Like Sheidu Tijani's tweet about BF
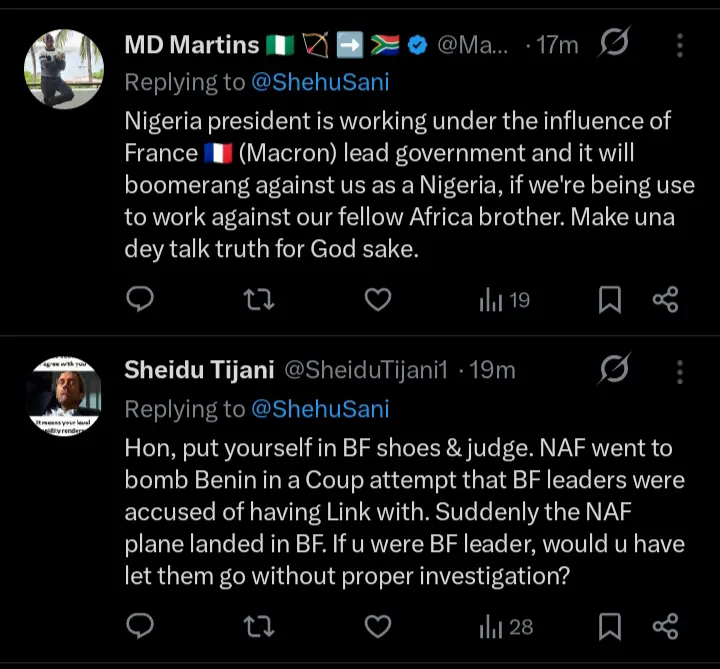Screen dimensions: 720x669 pyautogui.click(x=377, y=626)
